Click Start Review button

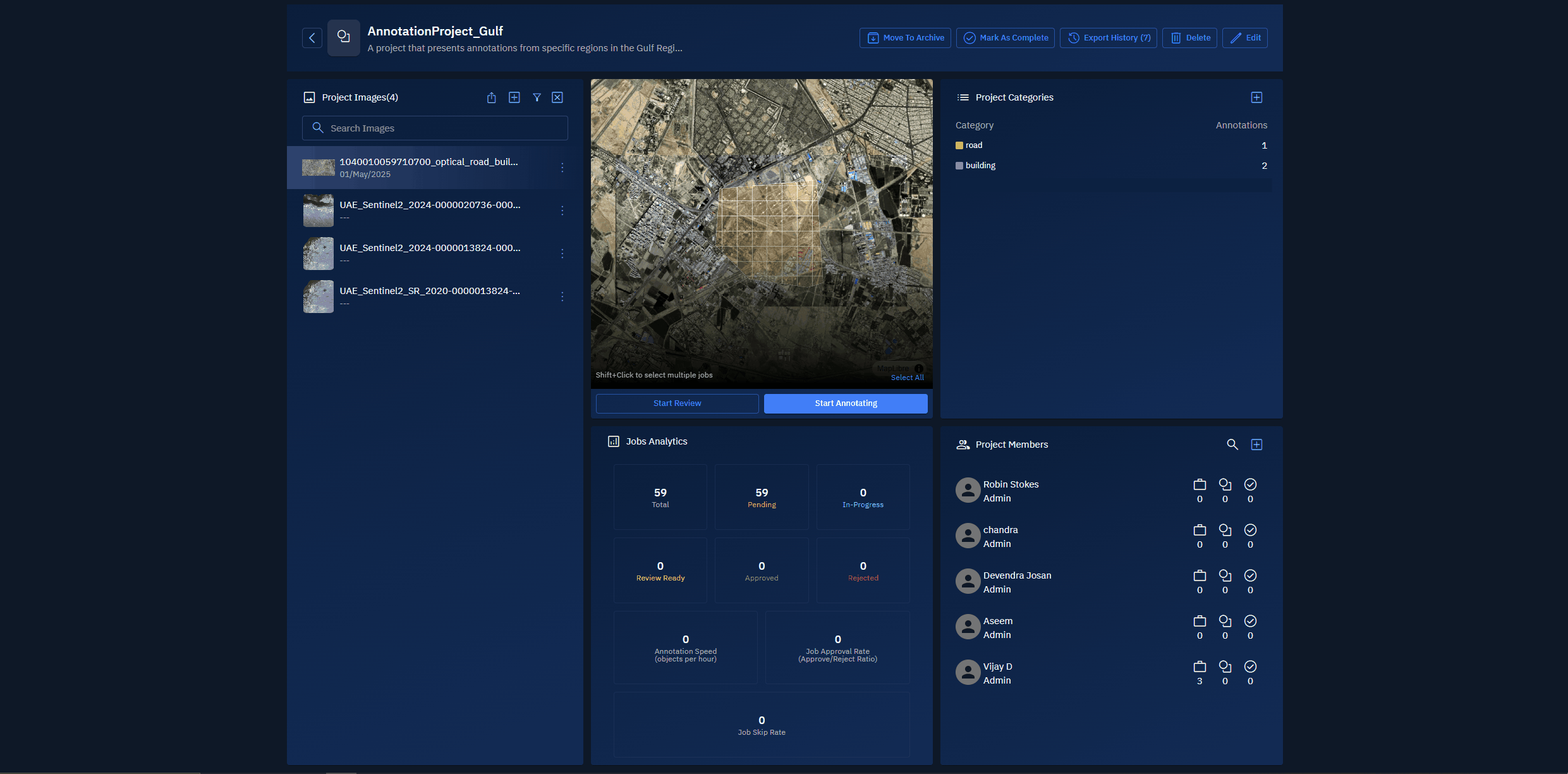pyautogui.click(x=677, y=403)
